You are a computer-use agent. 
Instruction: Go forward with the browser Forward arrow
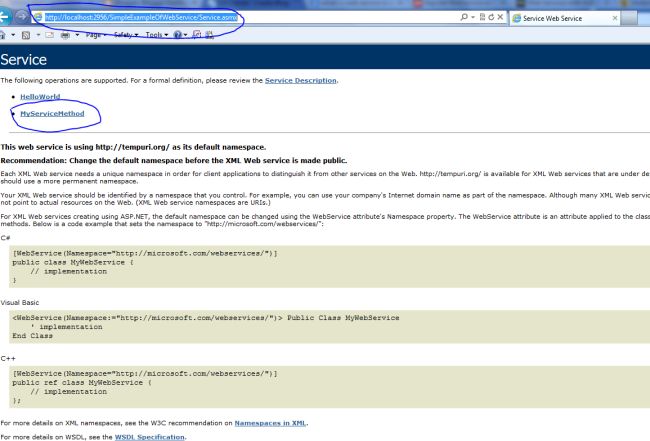(21, 17)
